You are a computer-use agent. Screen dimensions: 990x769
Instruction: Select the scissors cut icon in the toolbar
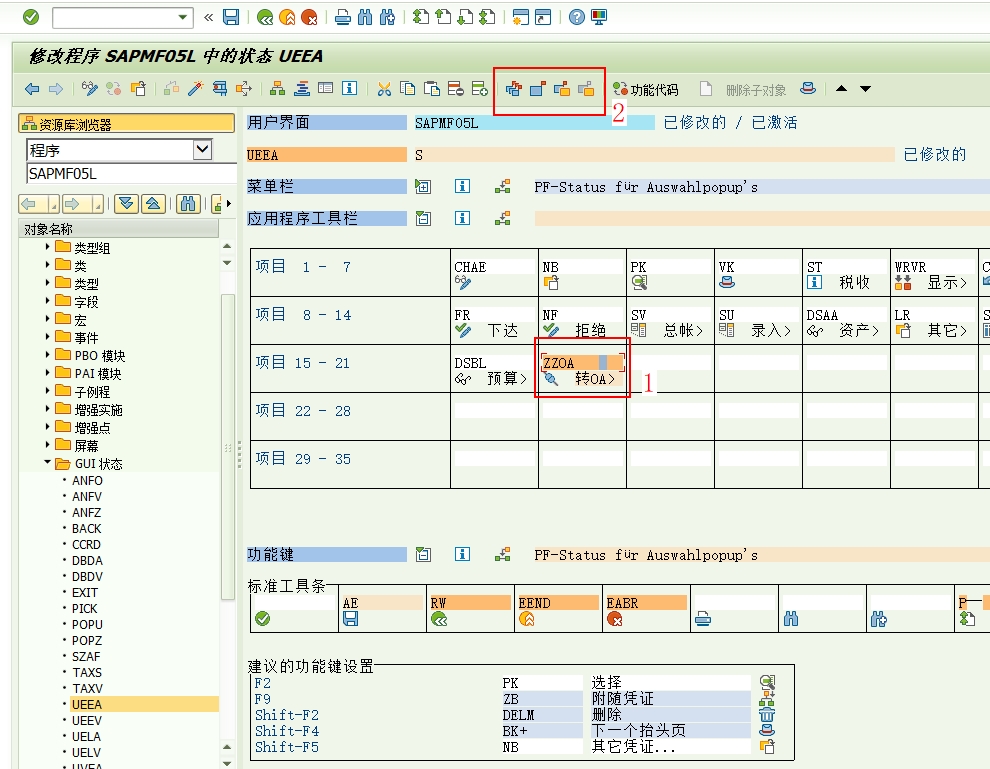point(386,88)
